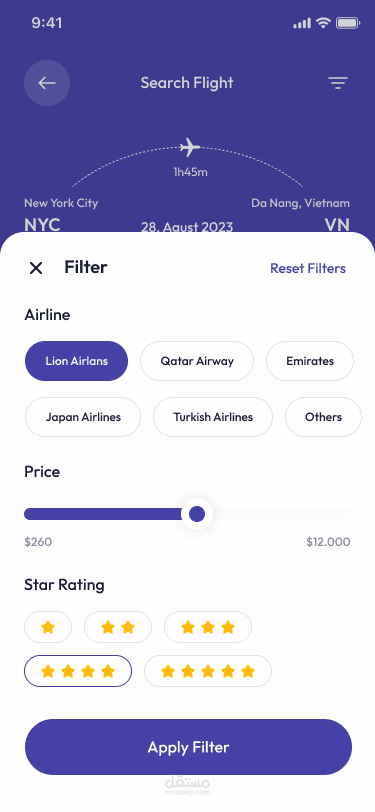Screen dimensions: 375x812
Task: Click Reset Filters link
Action: [308, 268]
